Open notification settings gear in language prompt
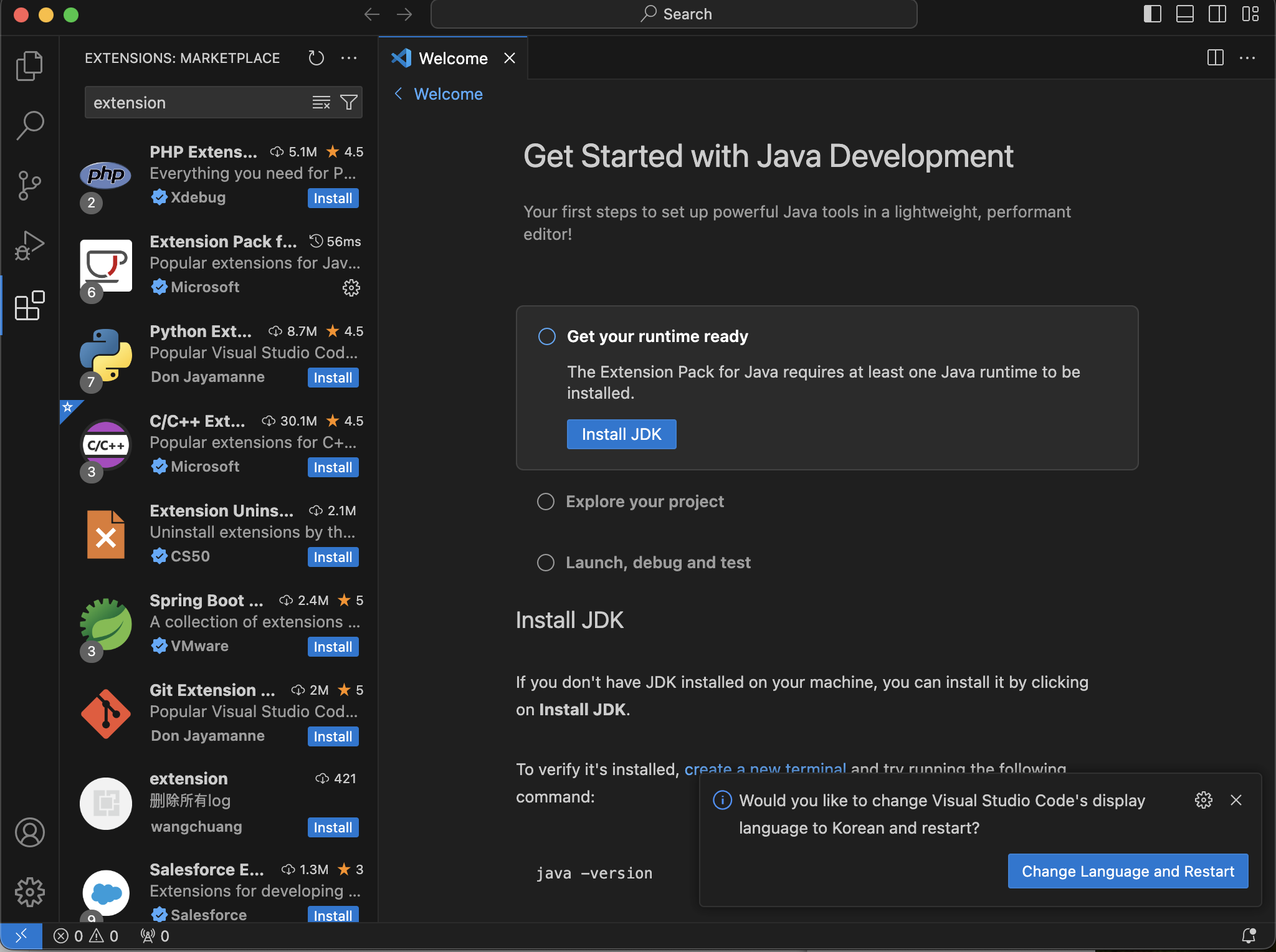1276x952 pixels. [1204, 800]
